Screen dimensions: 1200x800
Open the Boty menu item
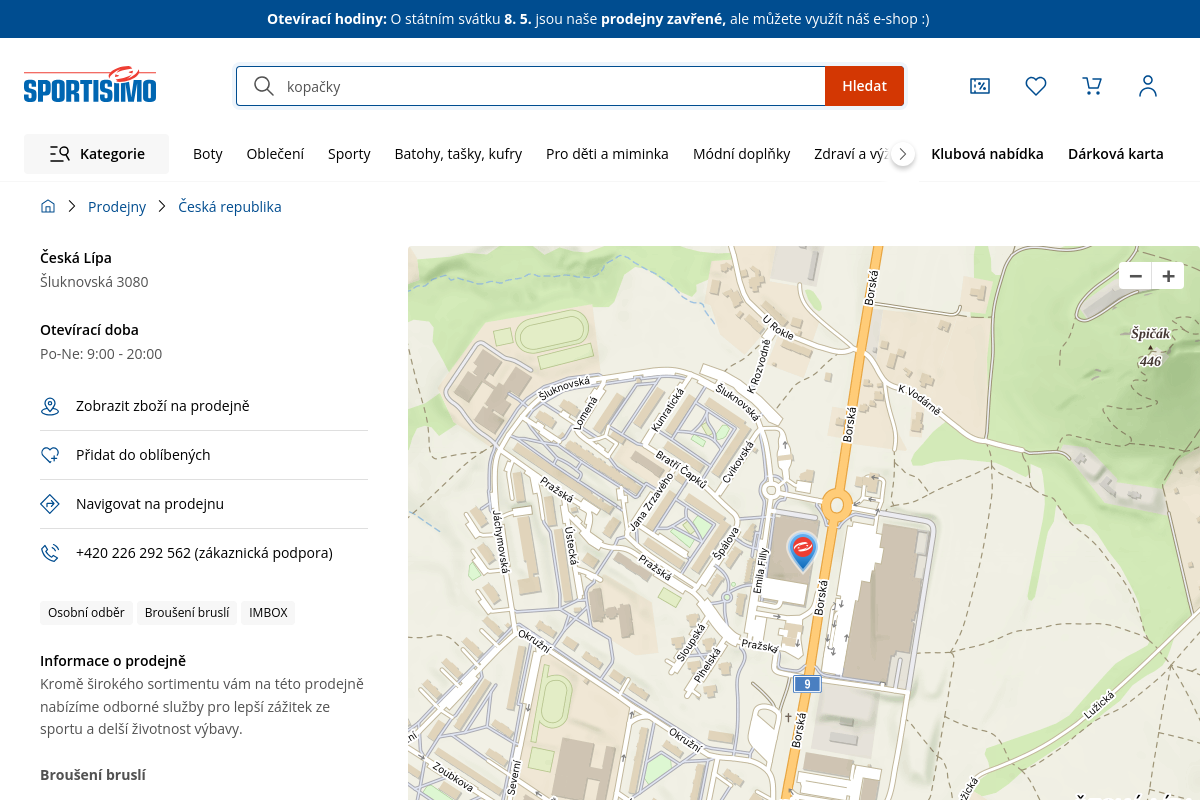(208, 154)
